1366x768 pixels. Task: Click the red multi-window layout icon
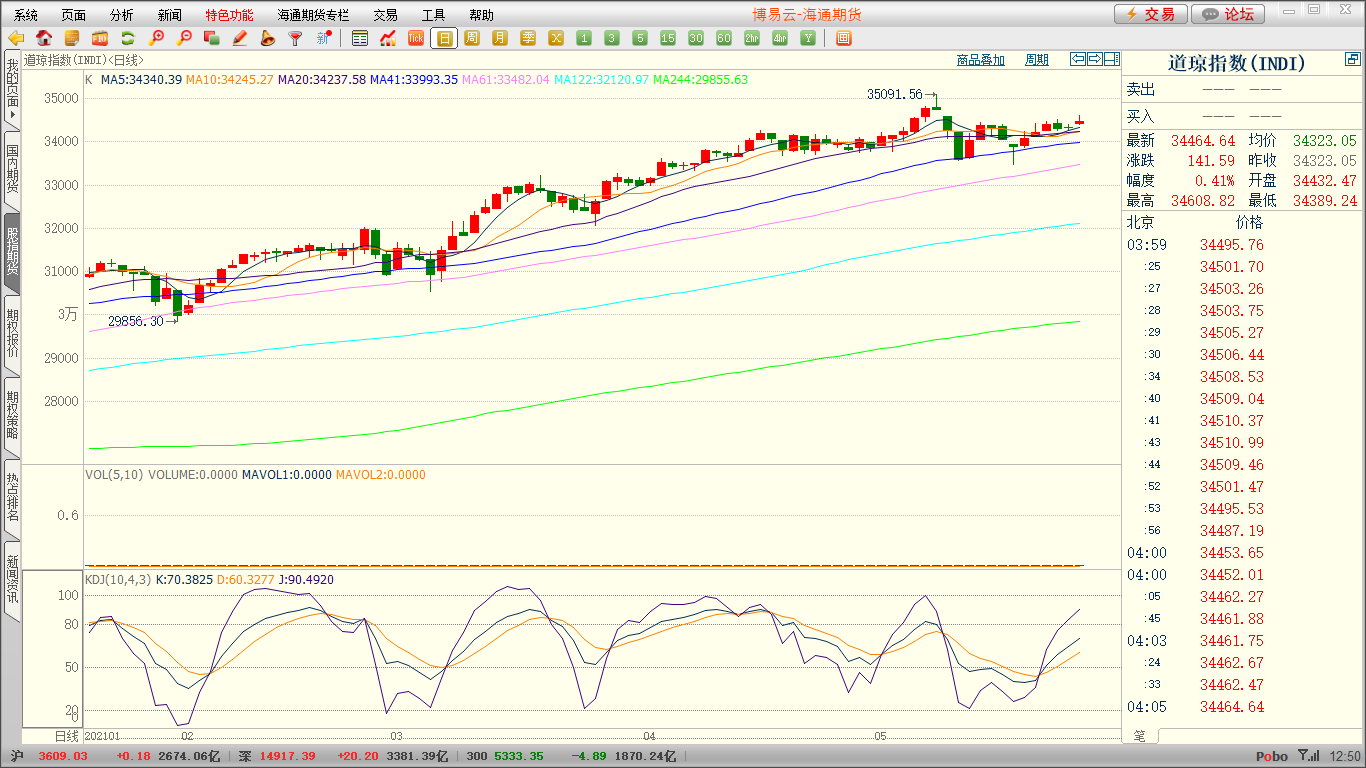(843, 38)
